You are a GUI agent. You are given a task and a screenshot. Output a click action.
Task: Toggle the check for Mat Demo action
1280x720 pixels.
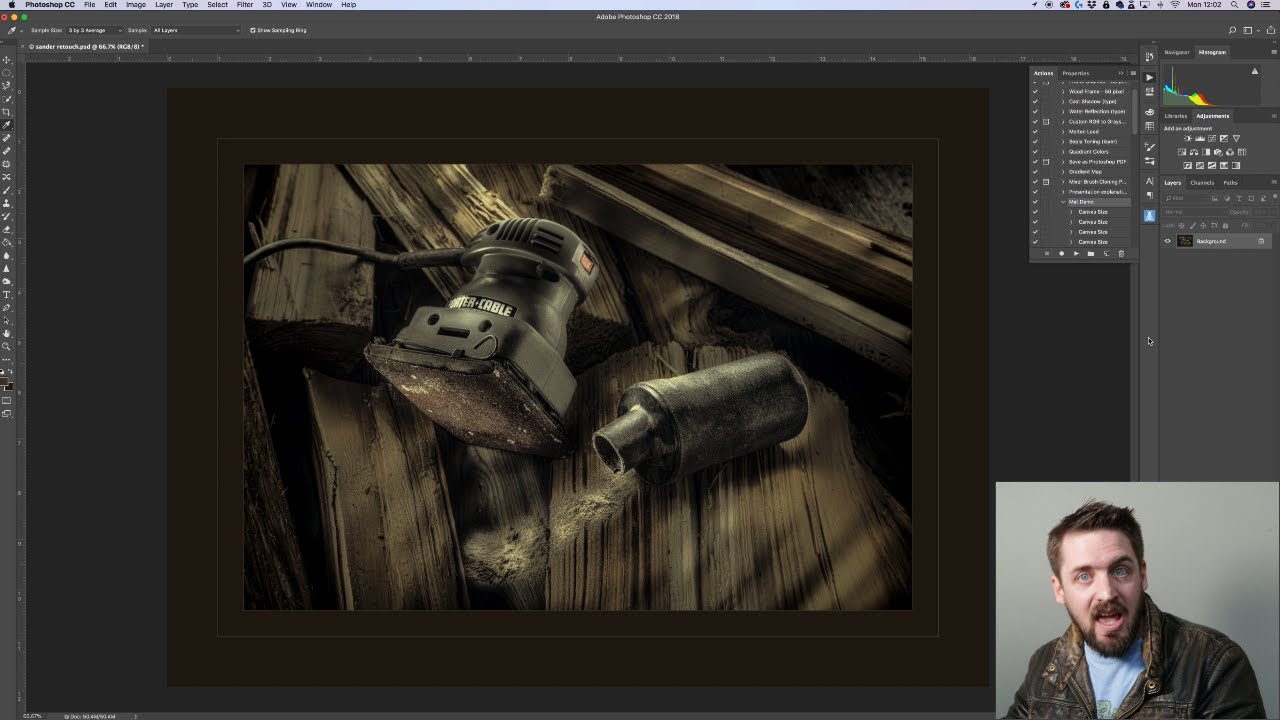[x=1035, y=202]
